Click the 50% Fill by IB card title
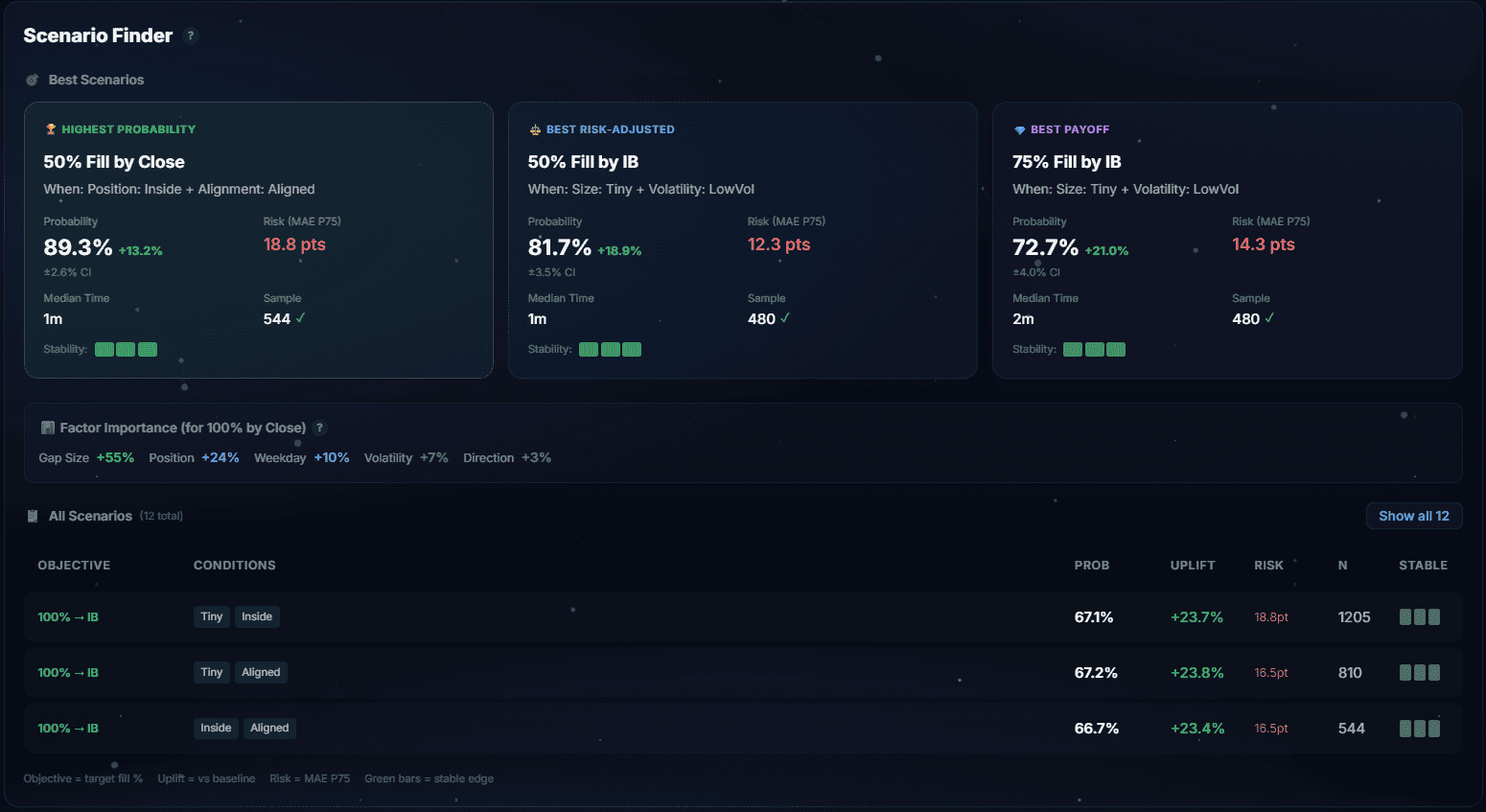The height and width of the screenshot is (812, 1486). click(x=583, y=162)
